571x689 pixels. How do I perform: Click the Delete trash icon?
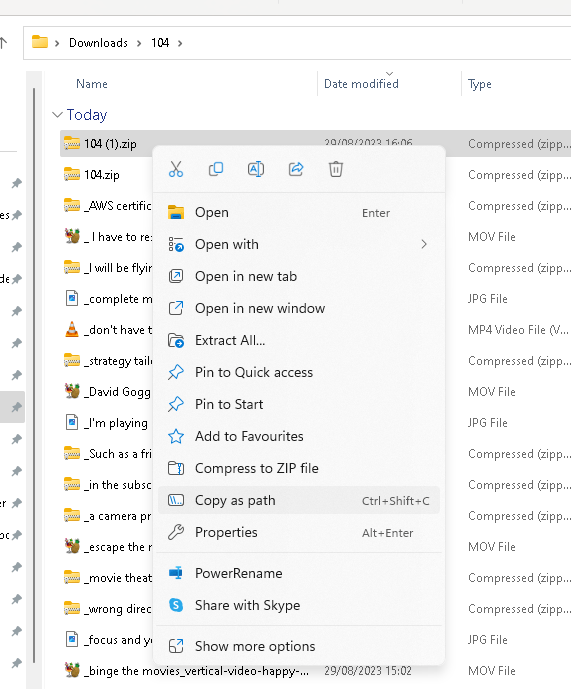click(x=336, y=169)
